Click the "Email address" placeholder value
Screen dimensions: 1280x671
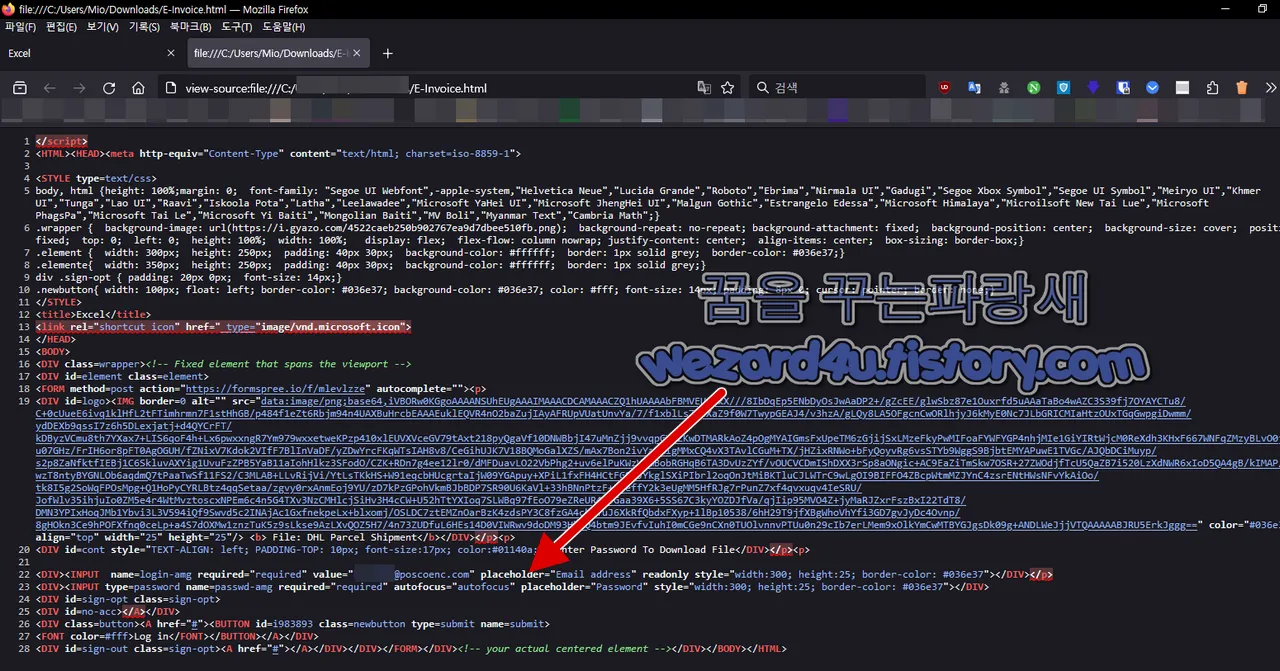click(x=594, y=574)
